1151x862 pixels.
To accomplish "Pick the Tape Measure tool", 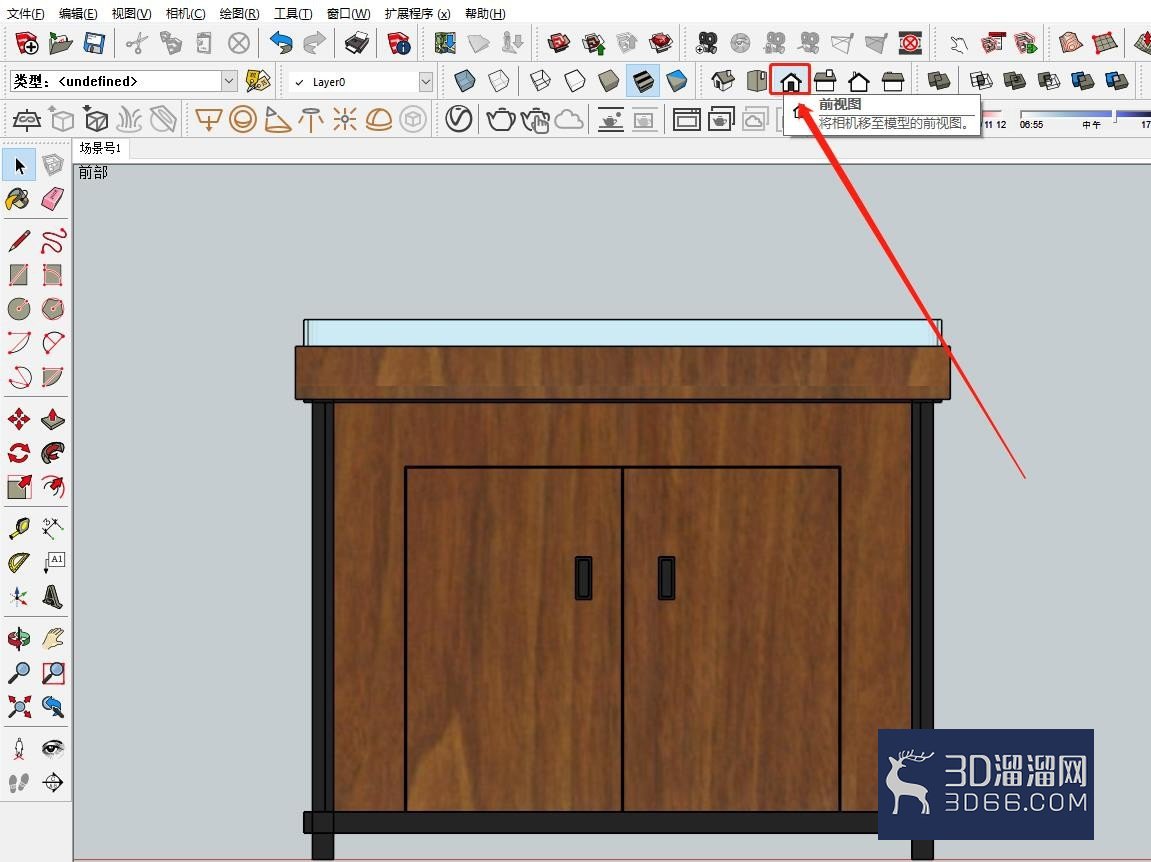I will tap(18, 528).
